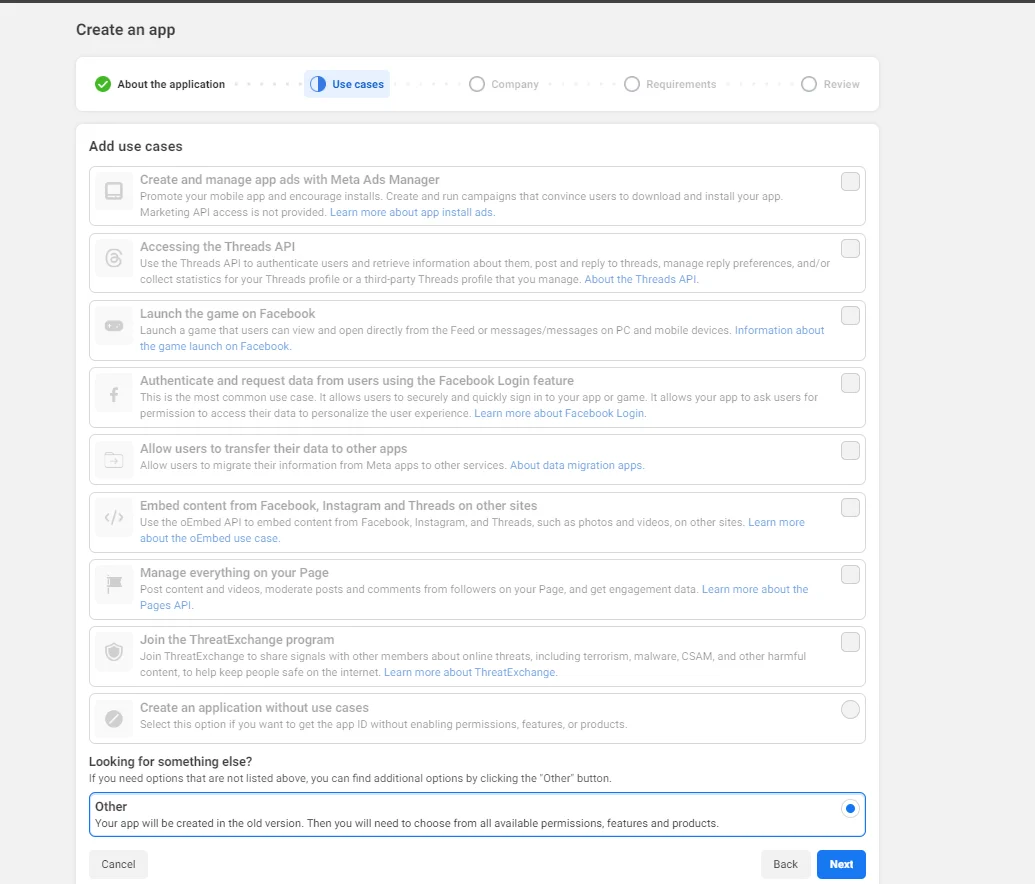Check the Meta Ads Manager app ads checkbox

click(850, 182)
